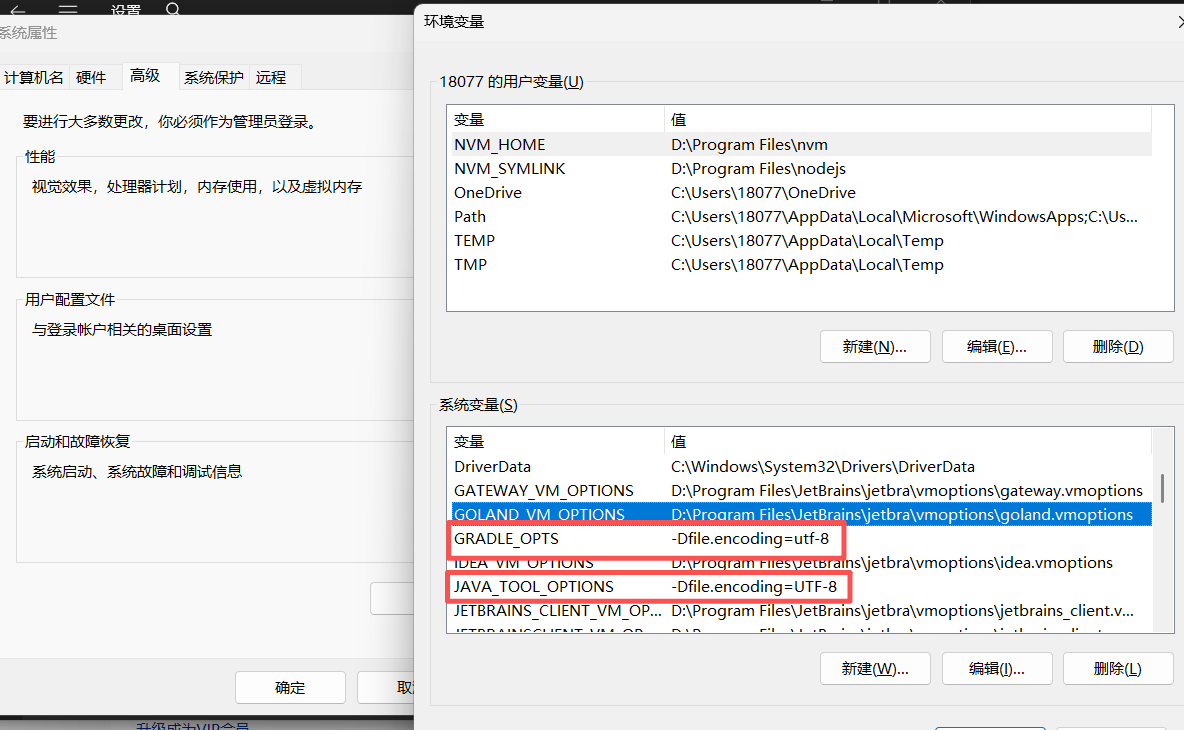The width and height of the screenshot is (1184, 730).
Task: Click the system variables list scrollbar thumb
Action: pyautogui.click(x=1162, y=488)
